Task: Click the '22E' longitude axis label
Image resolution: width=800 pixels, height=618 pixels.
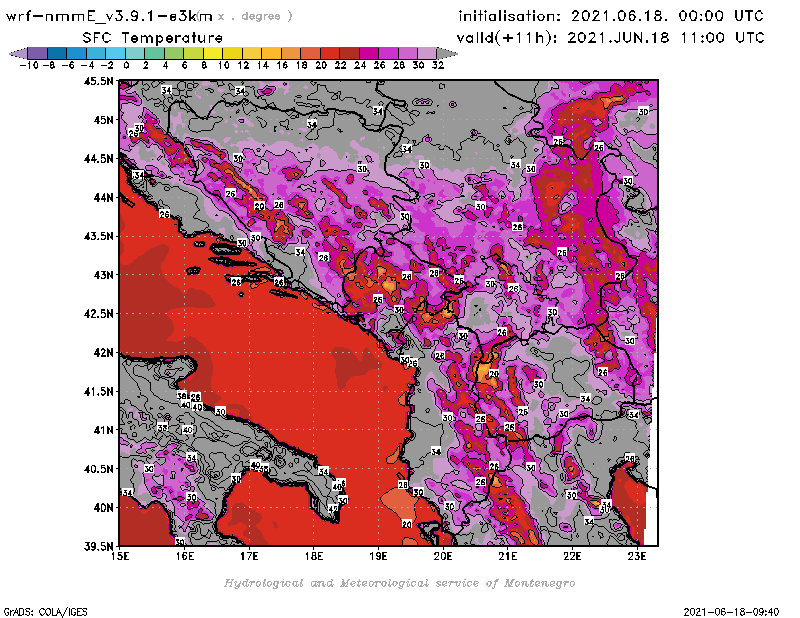Action: pos(572,556)
